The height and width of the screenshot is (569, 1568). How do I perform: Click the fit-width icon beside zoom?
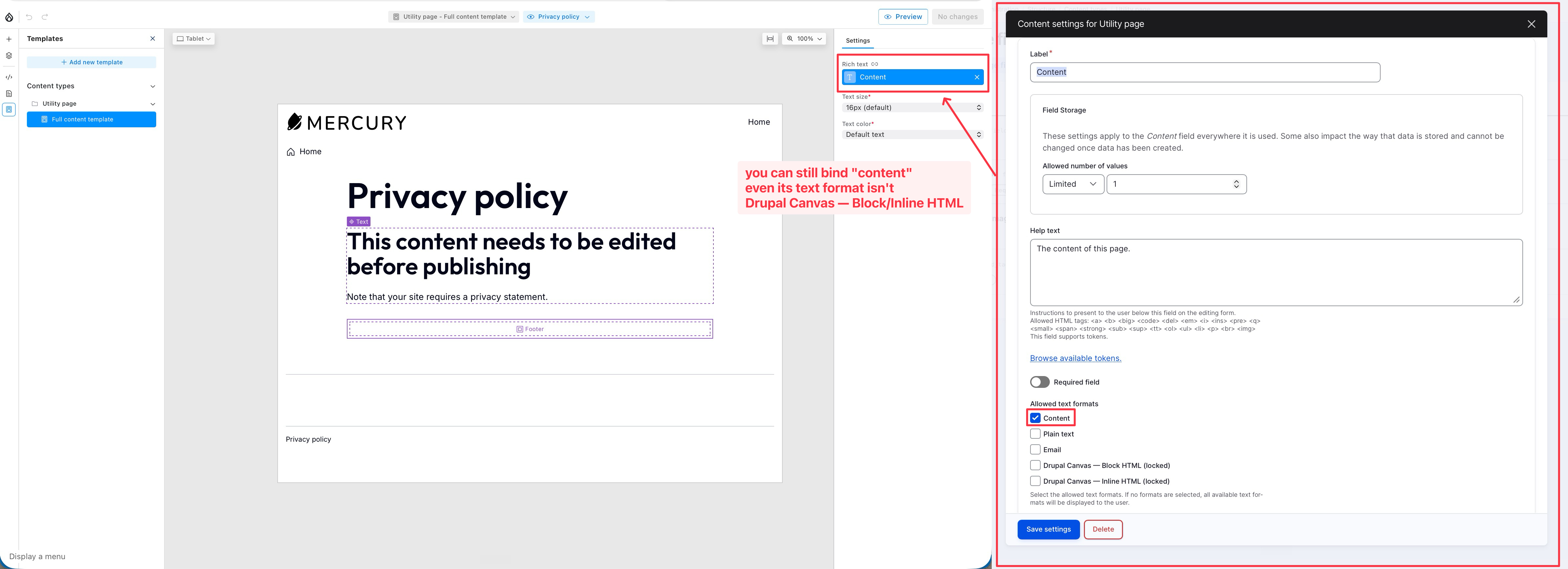[770, 39]
